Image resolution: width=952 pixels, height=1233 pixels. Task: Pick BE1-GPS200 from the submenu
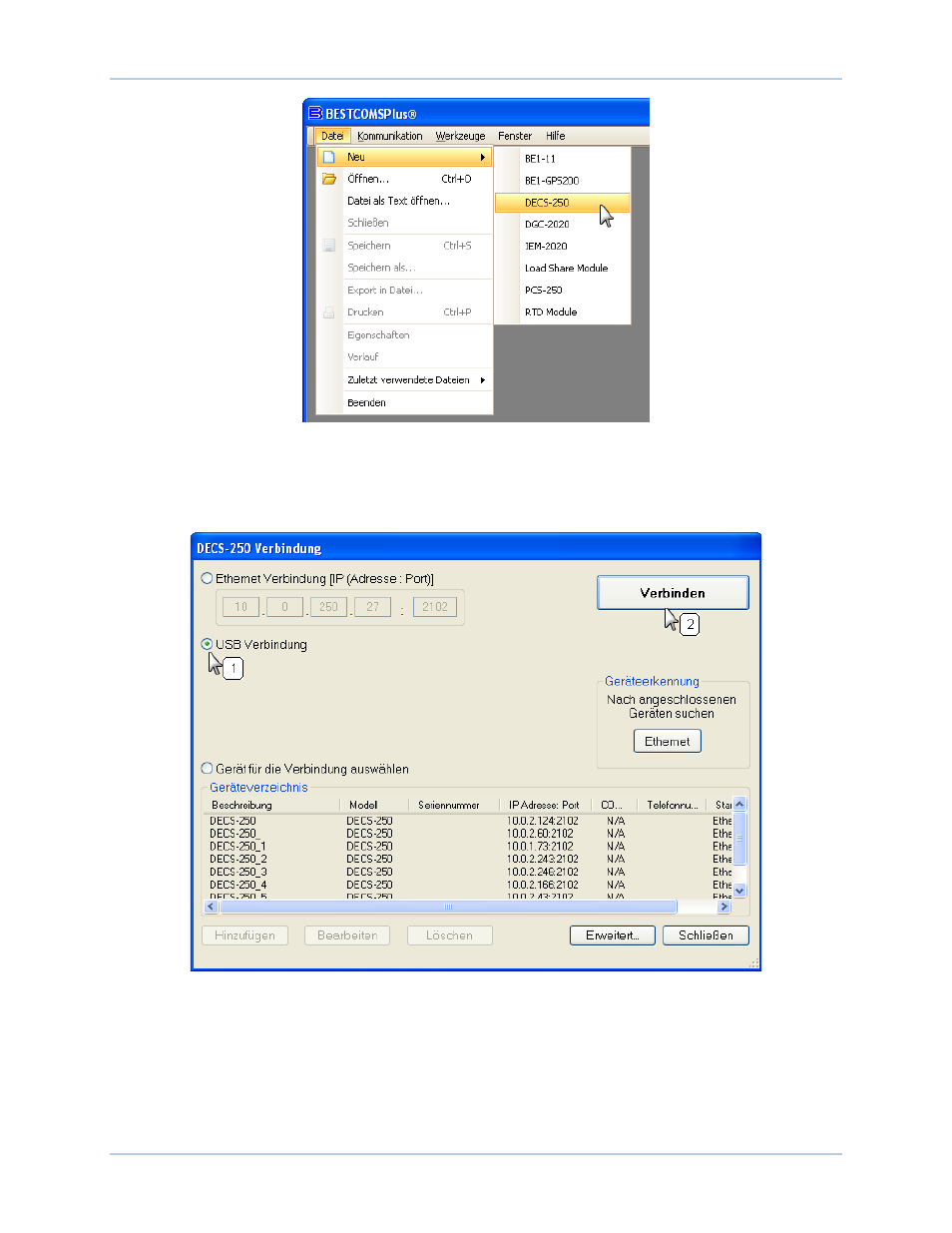[562, 181]
